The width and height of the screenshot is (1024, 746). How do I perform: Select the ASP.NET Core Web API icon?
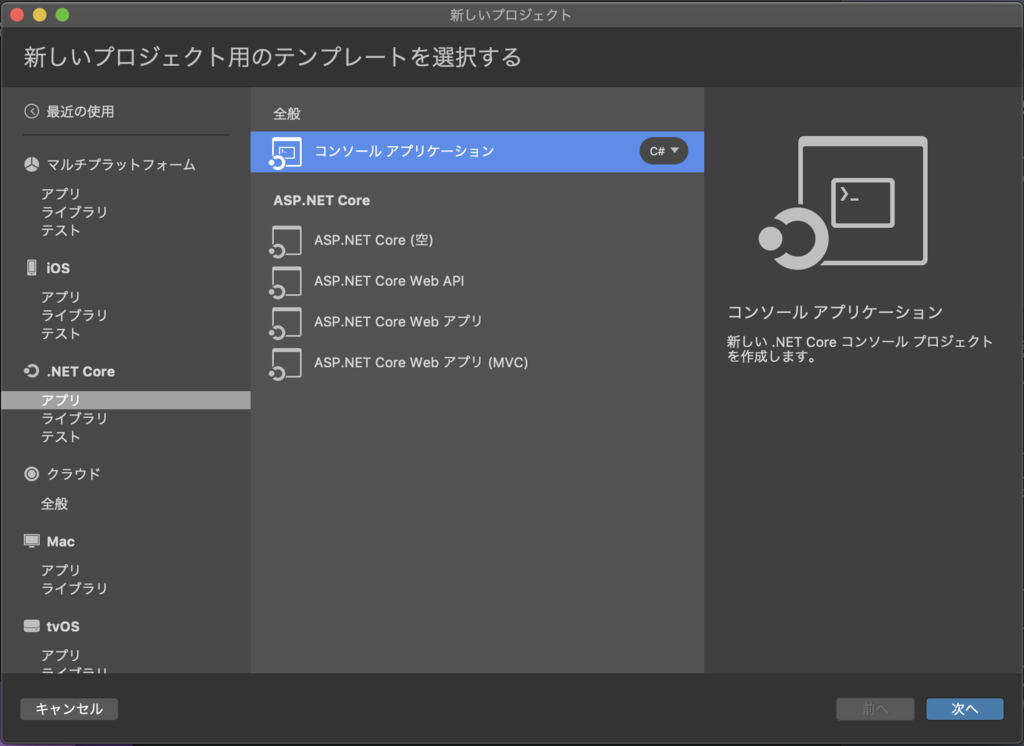point(285,281)
